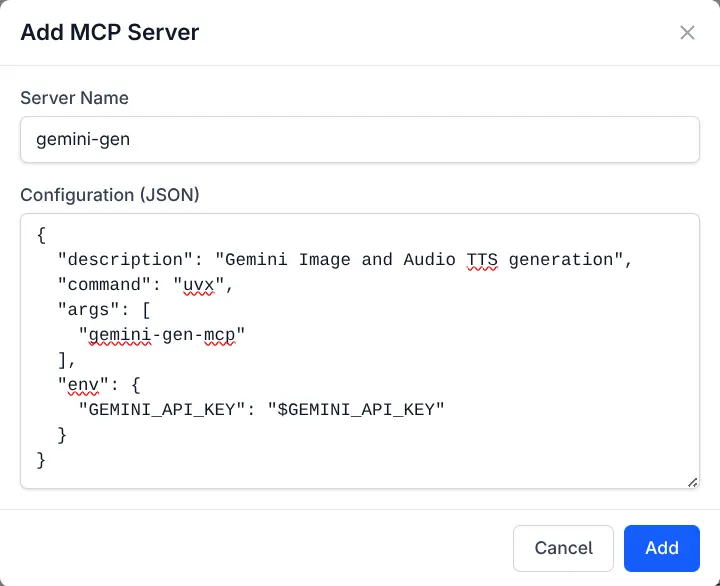Place cursor at opening curly brace
720x586 pixels.
41,236
